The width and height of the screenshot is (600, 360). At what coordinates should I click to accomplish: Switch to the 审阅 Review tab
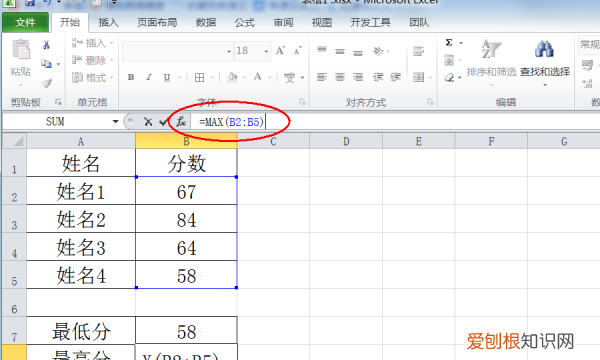click(283, 23)
